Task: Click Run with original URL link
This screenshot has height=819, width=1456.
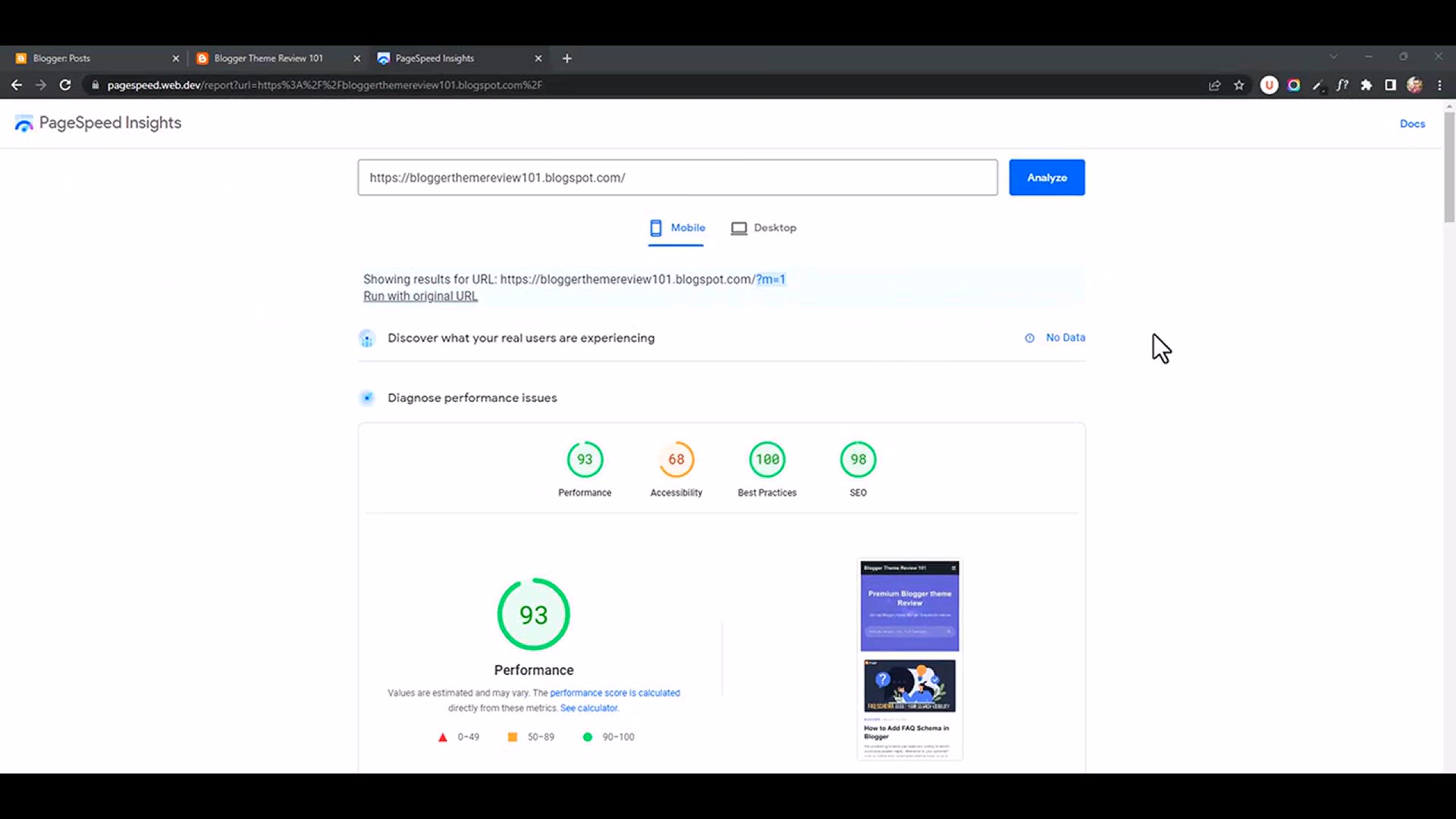Action: point(420,296)
